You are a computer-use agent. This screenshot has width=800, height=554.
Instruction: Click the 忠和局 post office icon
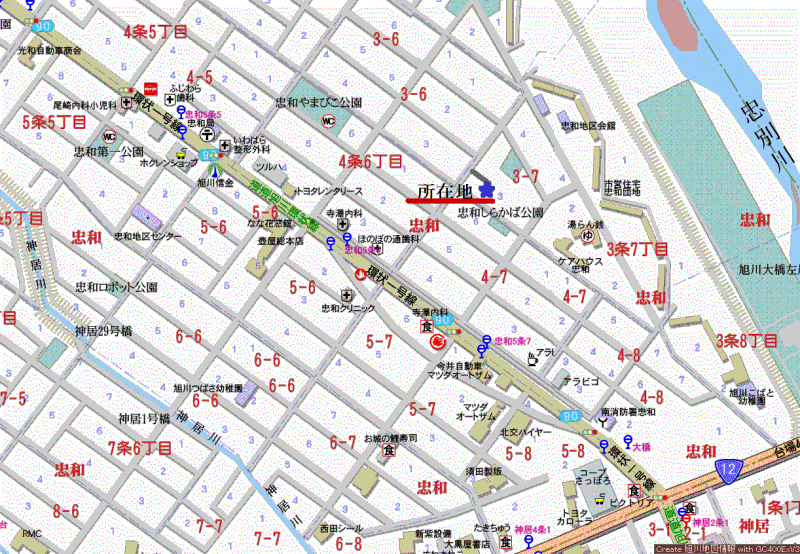coord(208,134)
